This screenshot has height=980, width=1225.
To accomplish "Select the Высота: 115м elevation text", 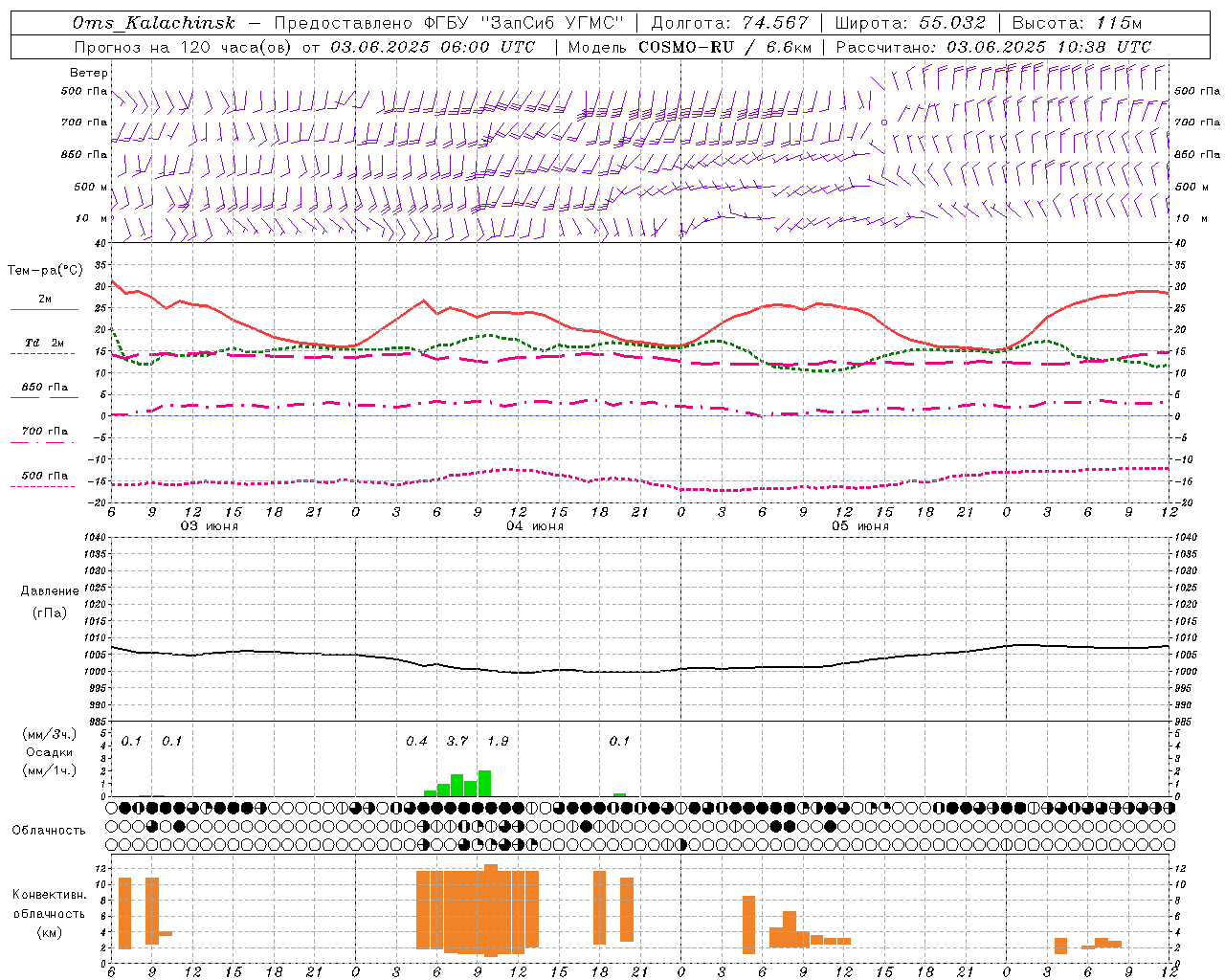I will click(x=1077, y=23).
